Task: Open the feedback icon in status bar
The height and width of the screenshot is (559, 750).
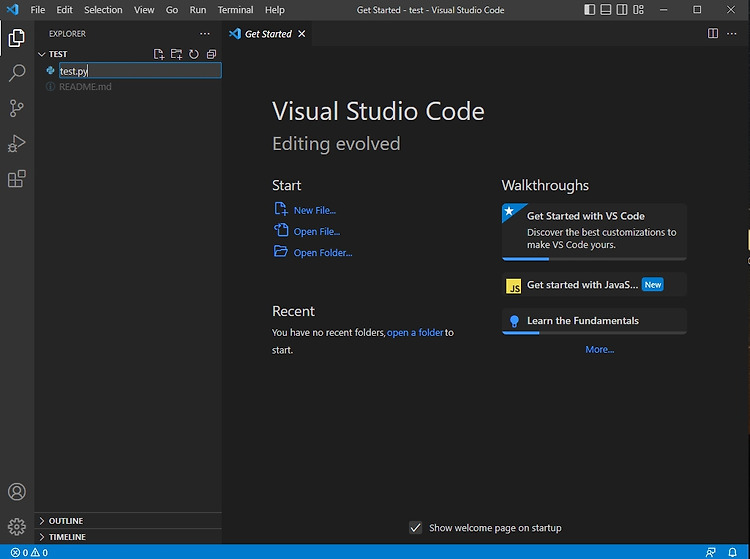Action: 711,552
